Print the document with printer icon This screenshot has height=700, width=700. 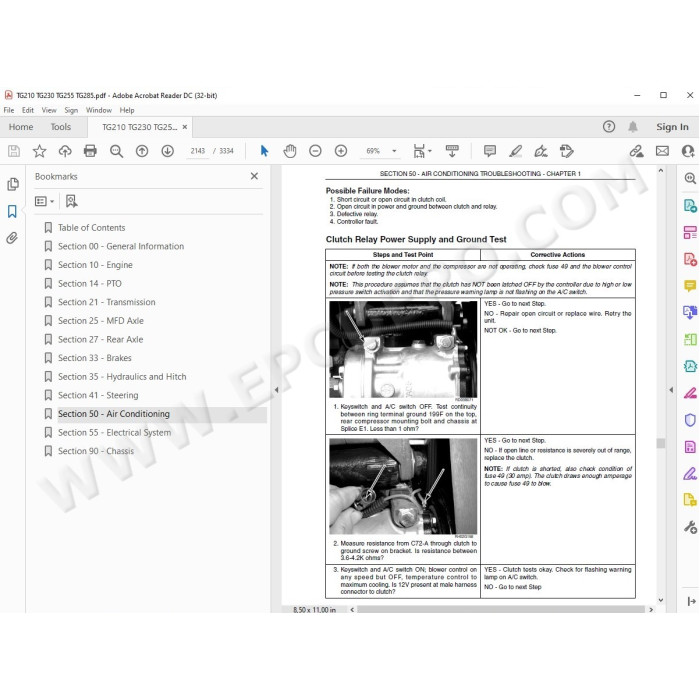click(90, 151)
